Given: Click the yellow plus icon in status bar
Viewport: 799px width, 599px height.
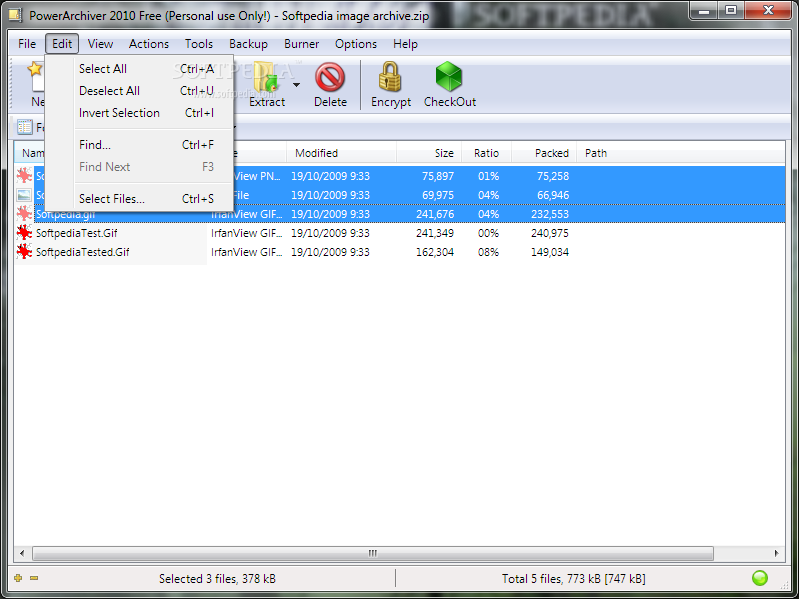Looking at the screenshot, I should 18,578.
